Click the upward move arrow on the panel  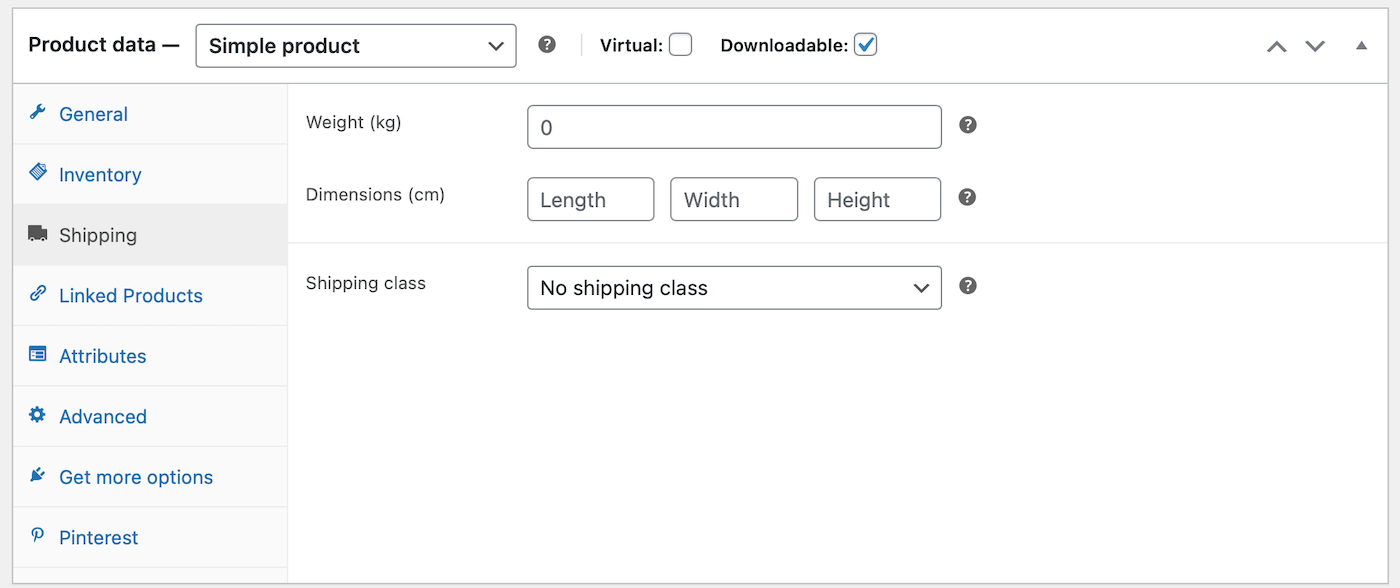coord(1276,45)
